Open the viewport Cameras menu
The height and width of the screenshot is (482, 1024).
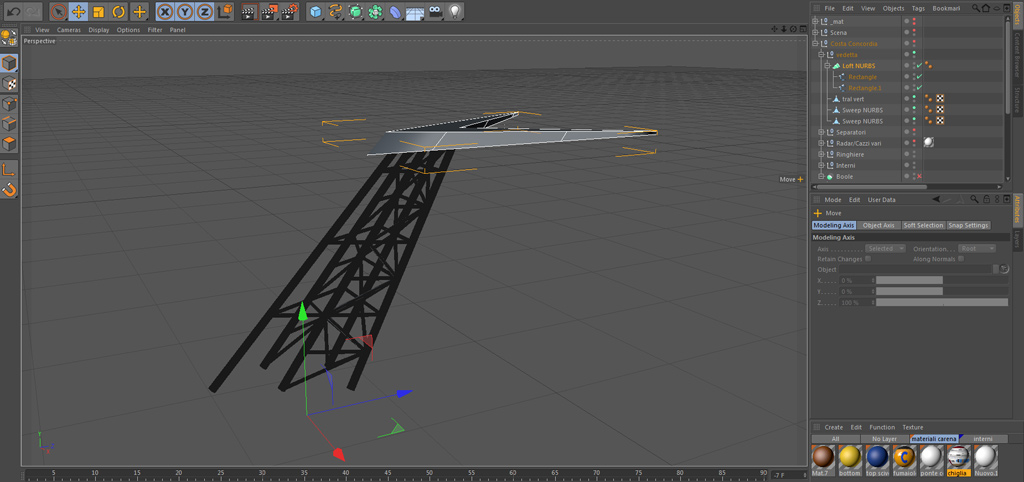tap(69, 30)
